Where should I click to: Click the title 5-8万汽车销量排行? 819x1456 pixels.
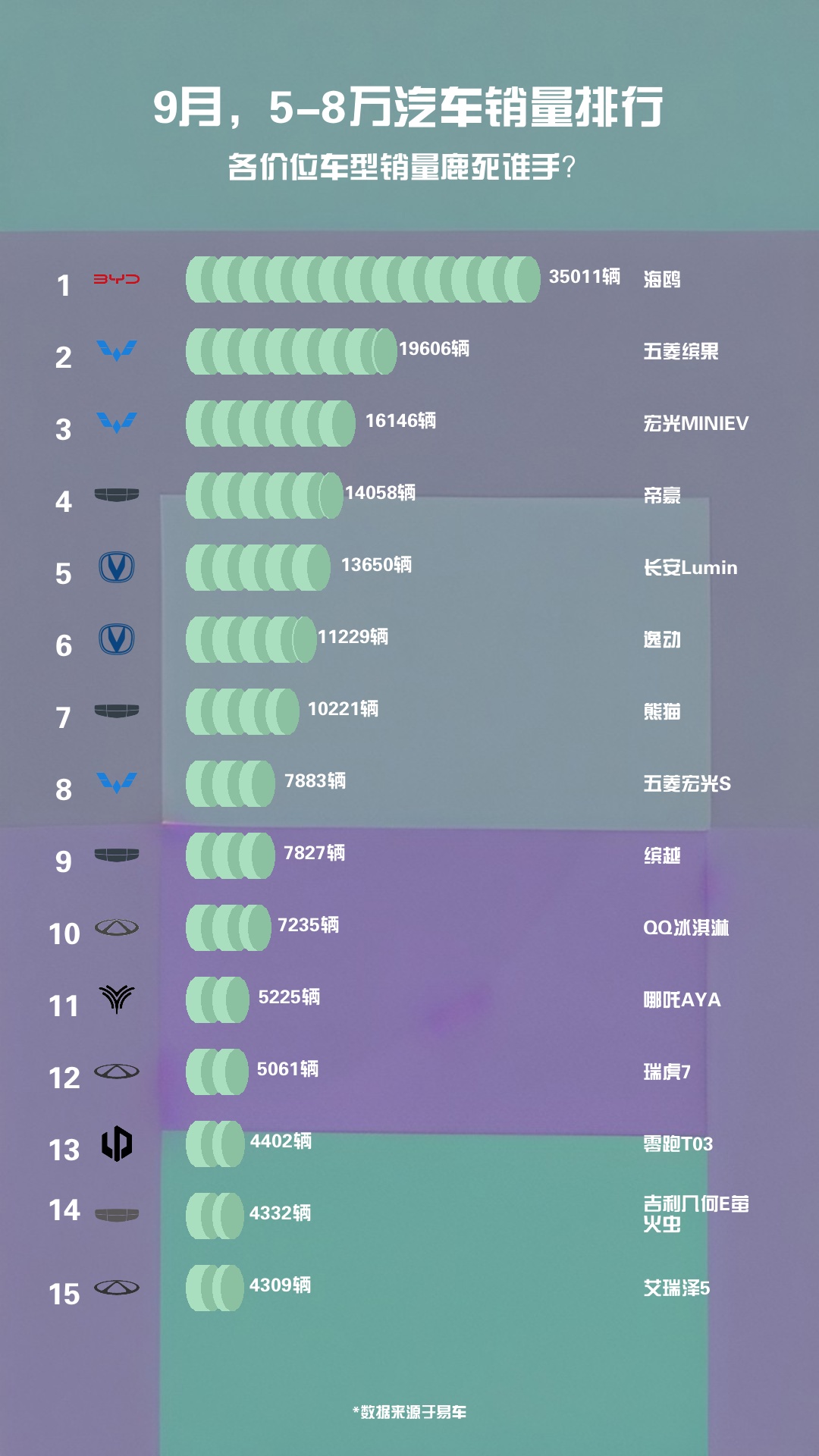coord(466,107)
